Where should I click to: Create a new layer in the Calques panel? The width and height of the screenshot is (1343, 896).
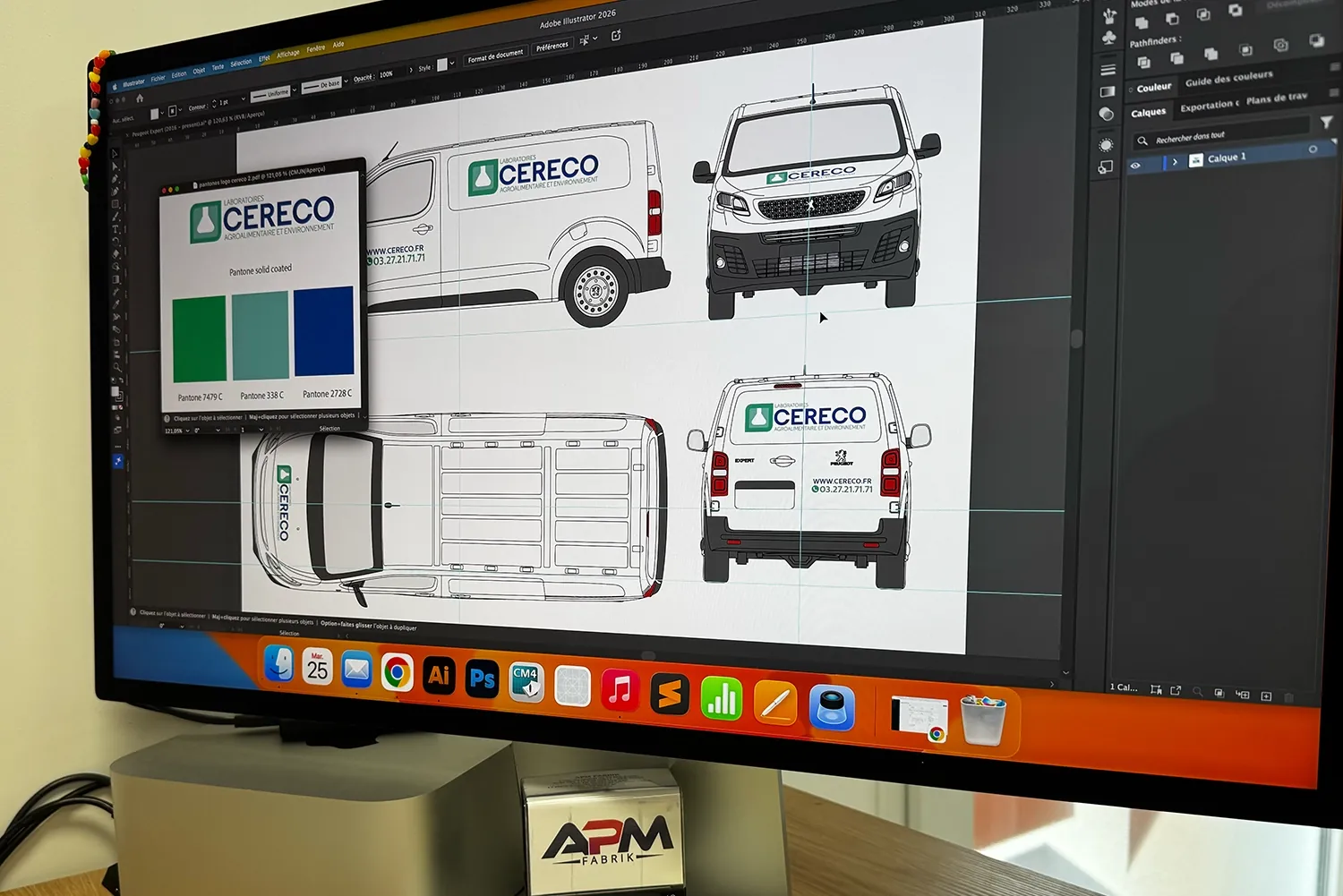tap(1266, 695)
